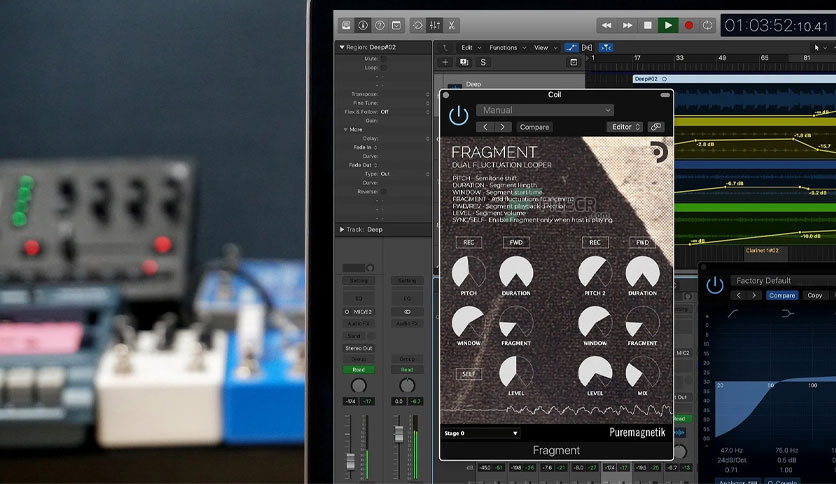This screenshot has height=484, width=836.
Task: Toggle the Cycle loop button
Action: pyautogui.click(x=708, y=25)
